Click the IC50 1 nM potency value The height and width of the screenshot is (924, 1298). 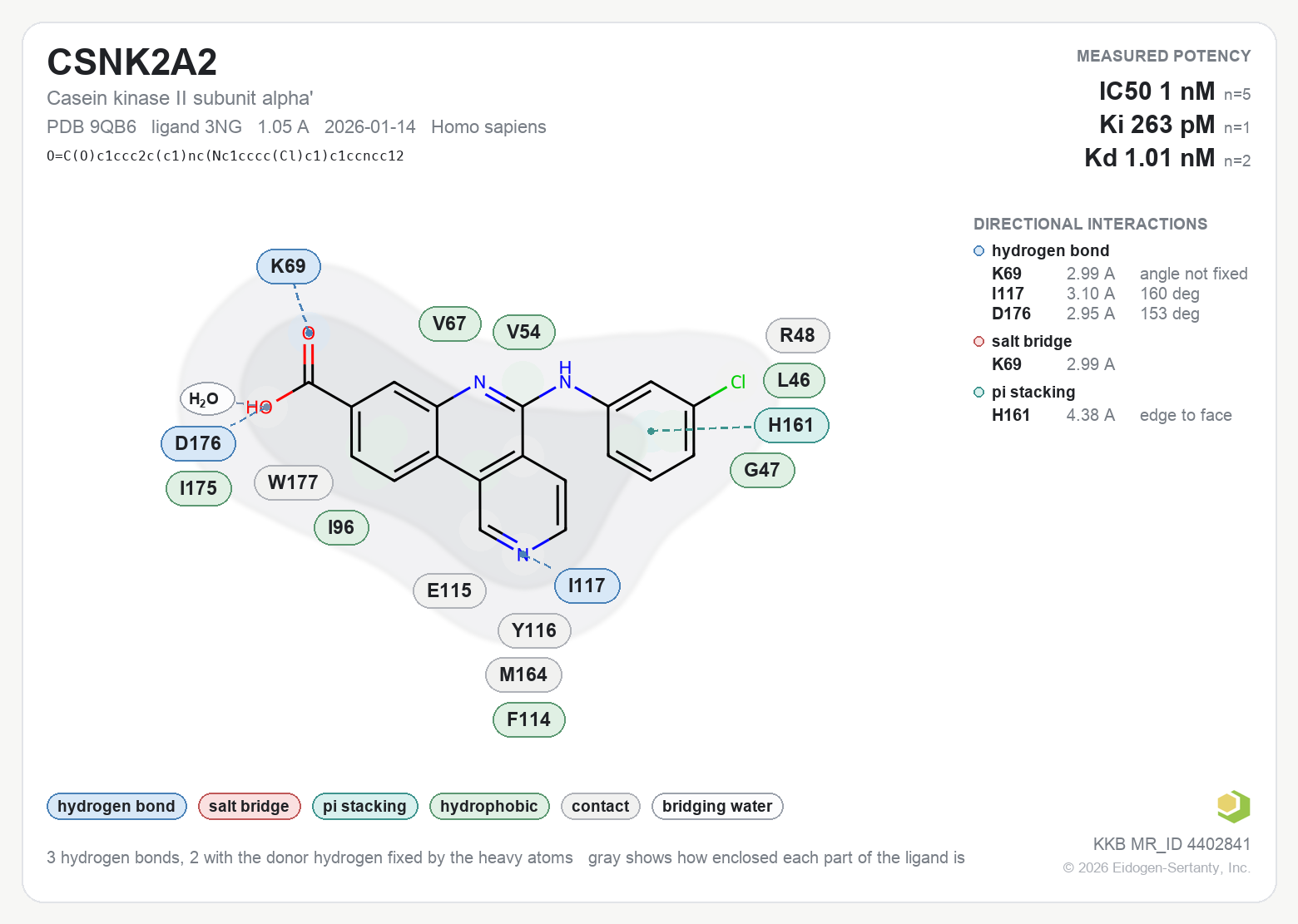pos(1157,91)
